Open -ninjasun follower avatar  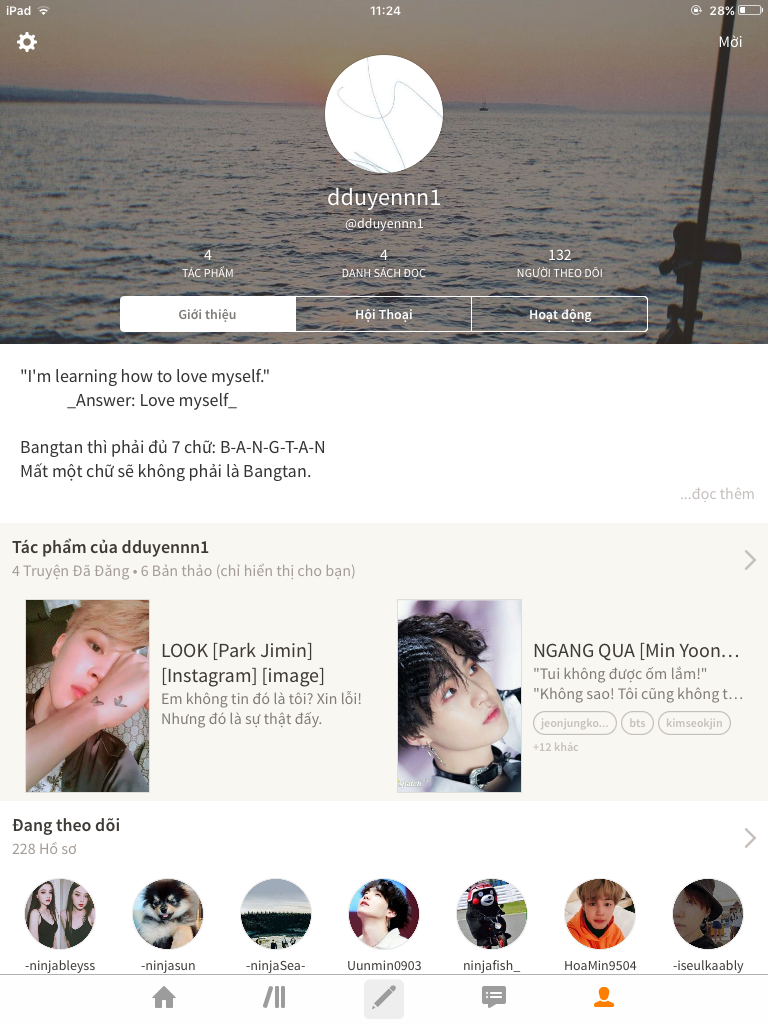[x=168, y=914]
